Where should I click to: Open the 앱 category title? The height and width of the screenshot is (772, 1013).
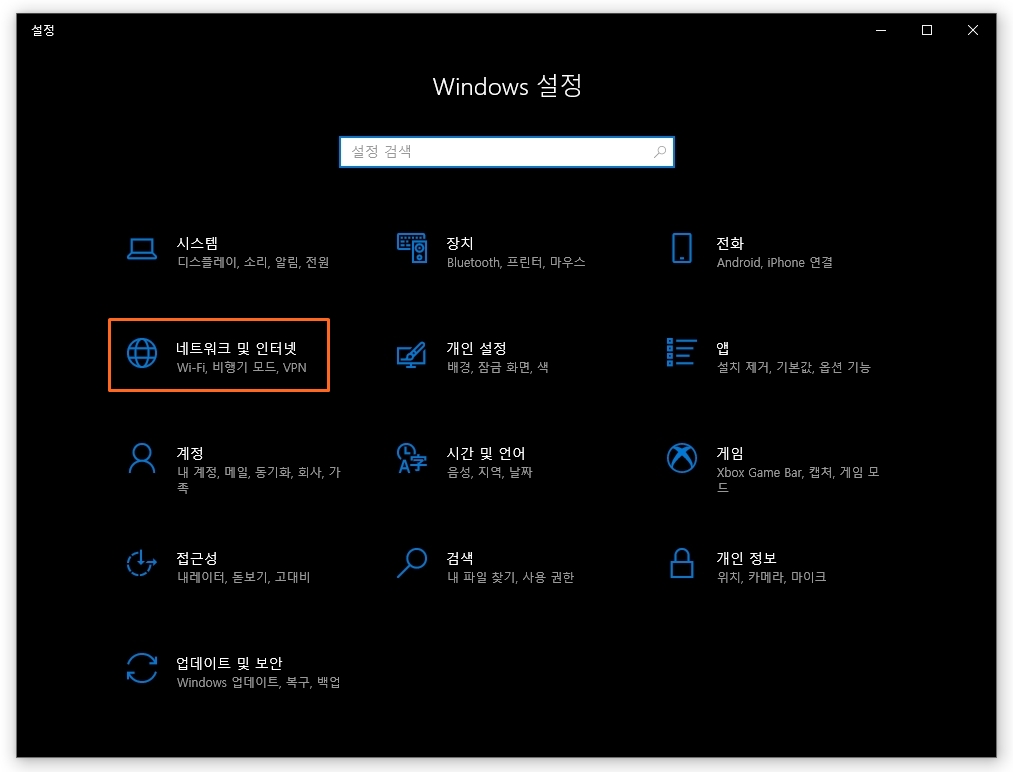(x=723, y=348)
